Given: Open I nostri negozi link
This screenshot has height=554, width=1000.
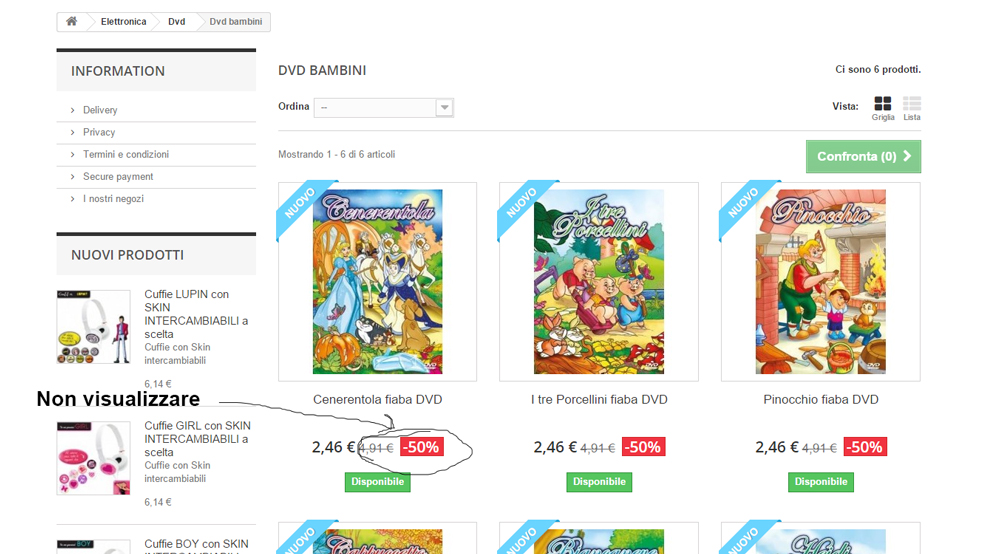Looking at the screenshot, I should (x=113, y=199).
